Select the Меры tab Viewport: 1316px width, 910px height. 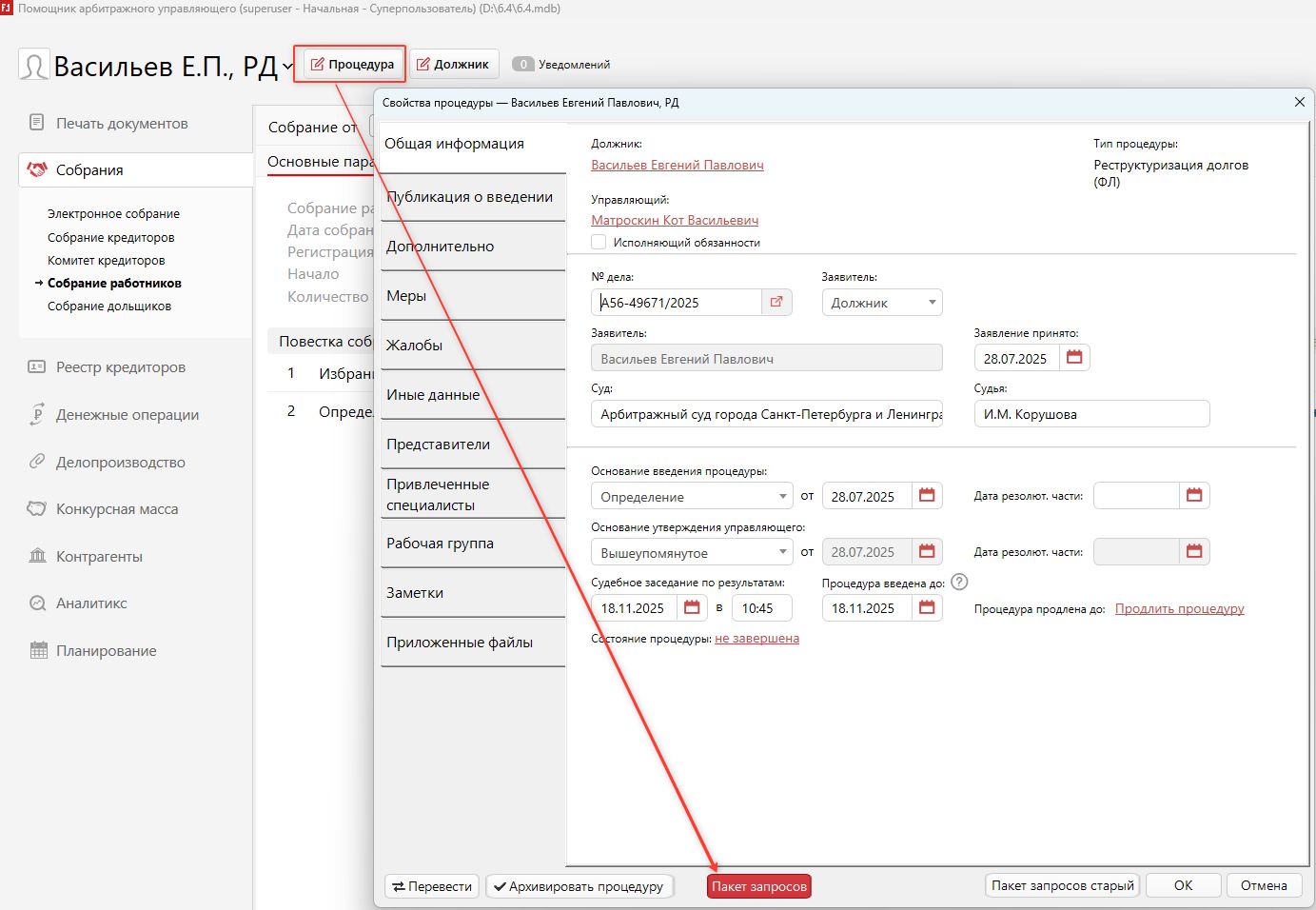pos(473,296)
